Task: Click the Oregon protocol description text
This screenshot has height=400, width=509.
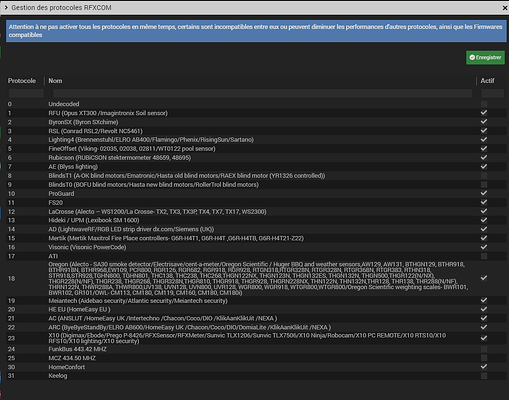Action: tap(258, 278)
